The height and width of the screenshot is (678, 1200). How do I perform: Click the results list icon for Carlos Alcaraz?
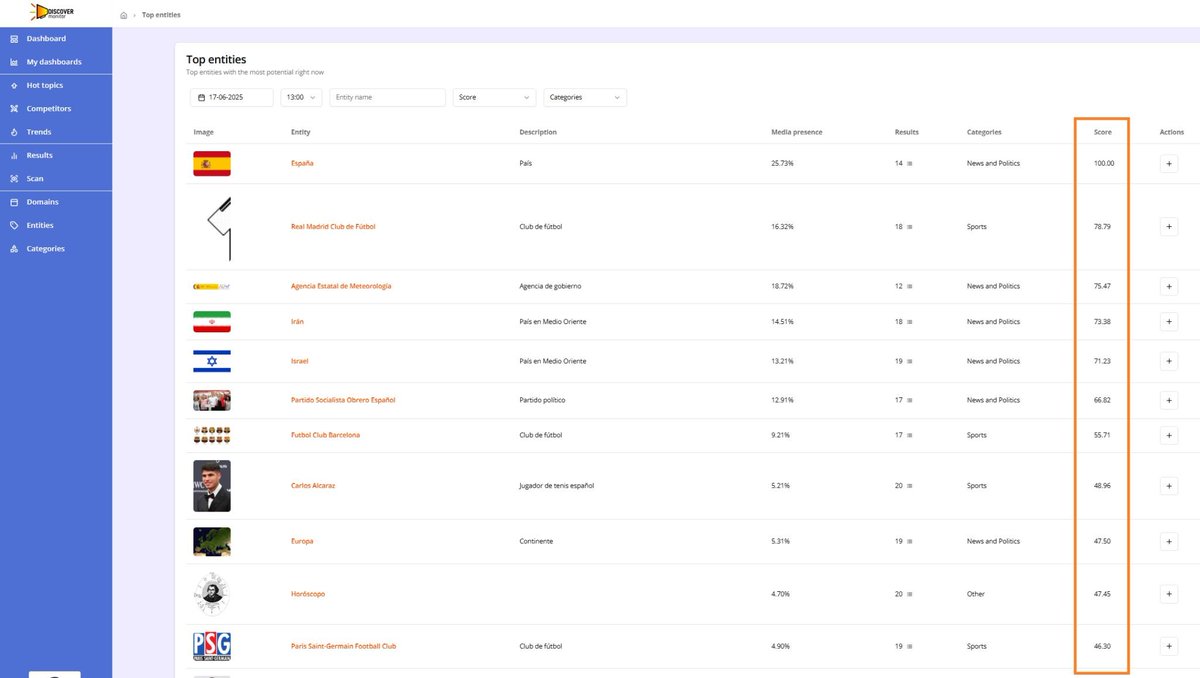[x=910, y=486]
